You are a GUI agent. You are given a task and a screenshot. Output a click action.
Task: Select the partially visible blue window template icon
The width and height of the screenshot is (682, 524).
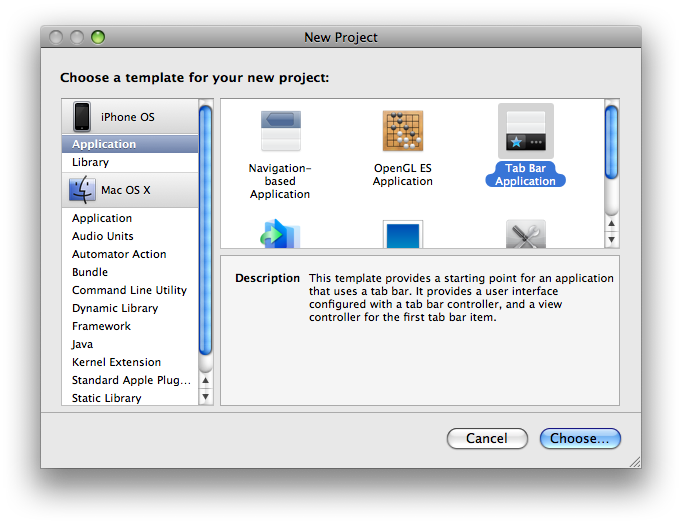[403, 235]
